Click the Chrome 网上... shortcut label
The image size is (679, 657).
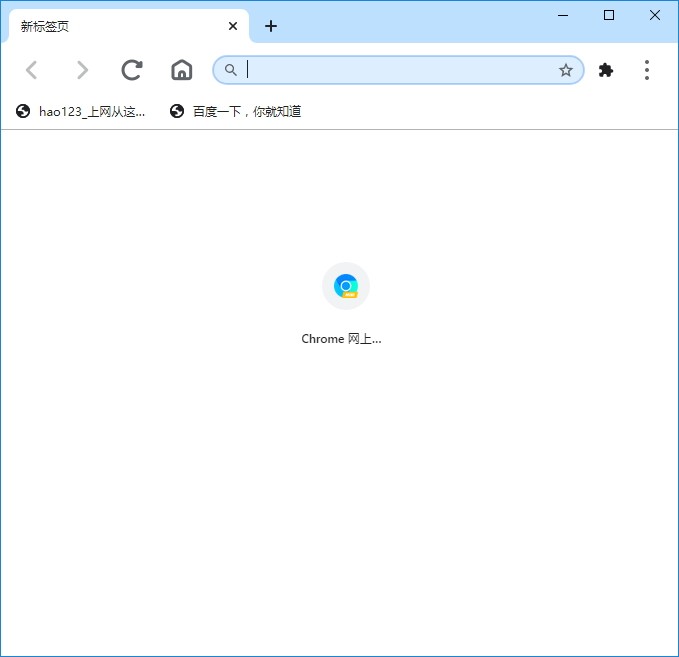341,339
